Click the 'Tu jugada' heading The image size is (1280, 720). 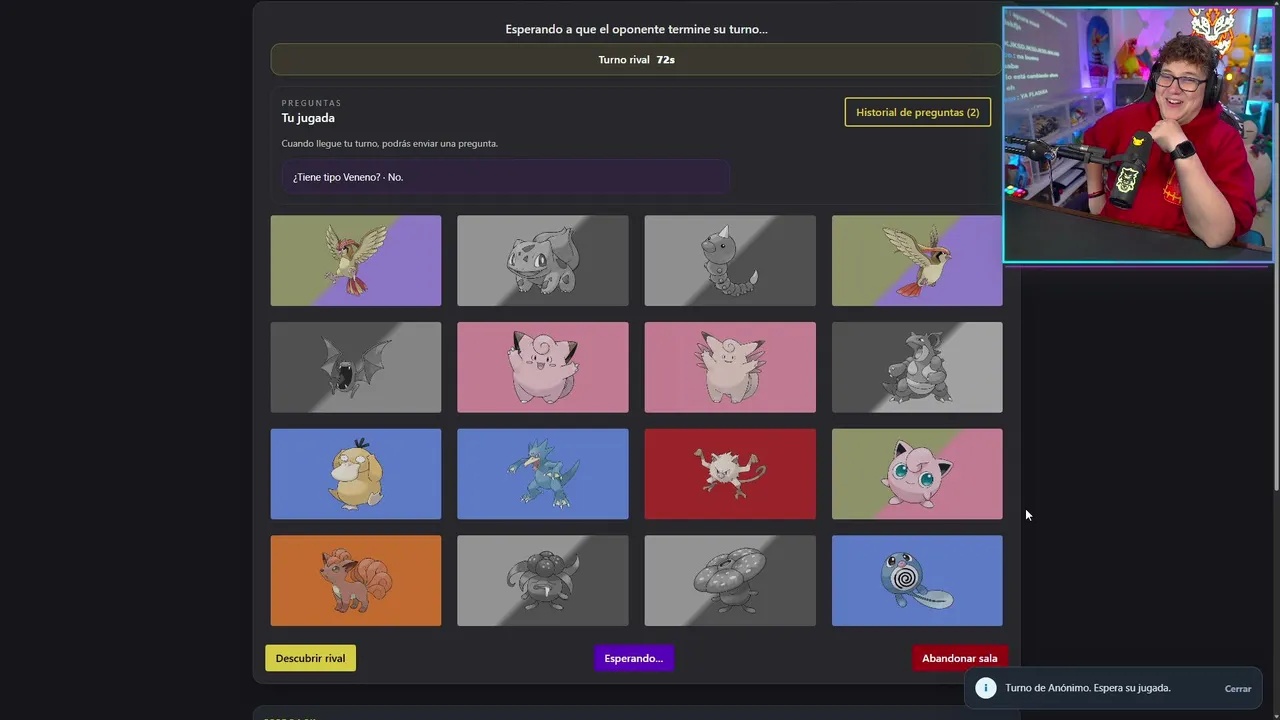308,118
